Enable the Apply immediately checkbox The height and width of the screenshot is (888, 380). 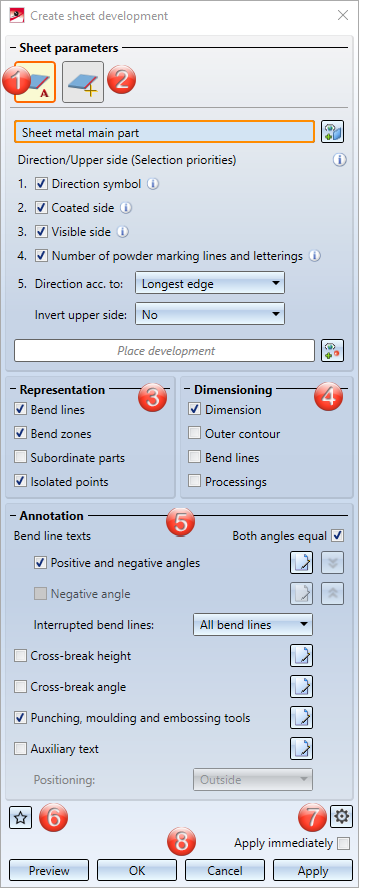(x=343, y=844)
